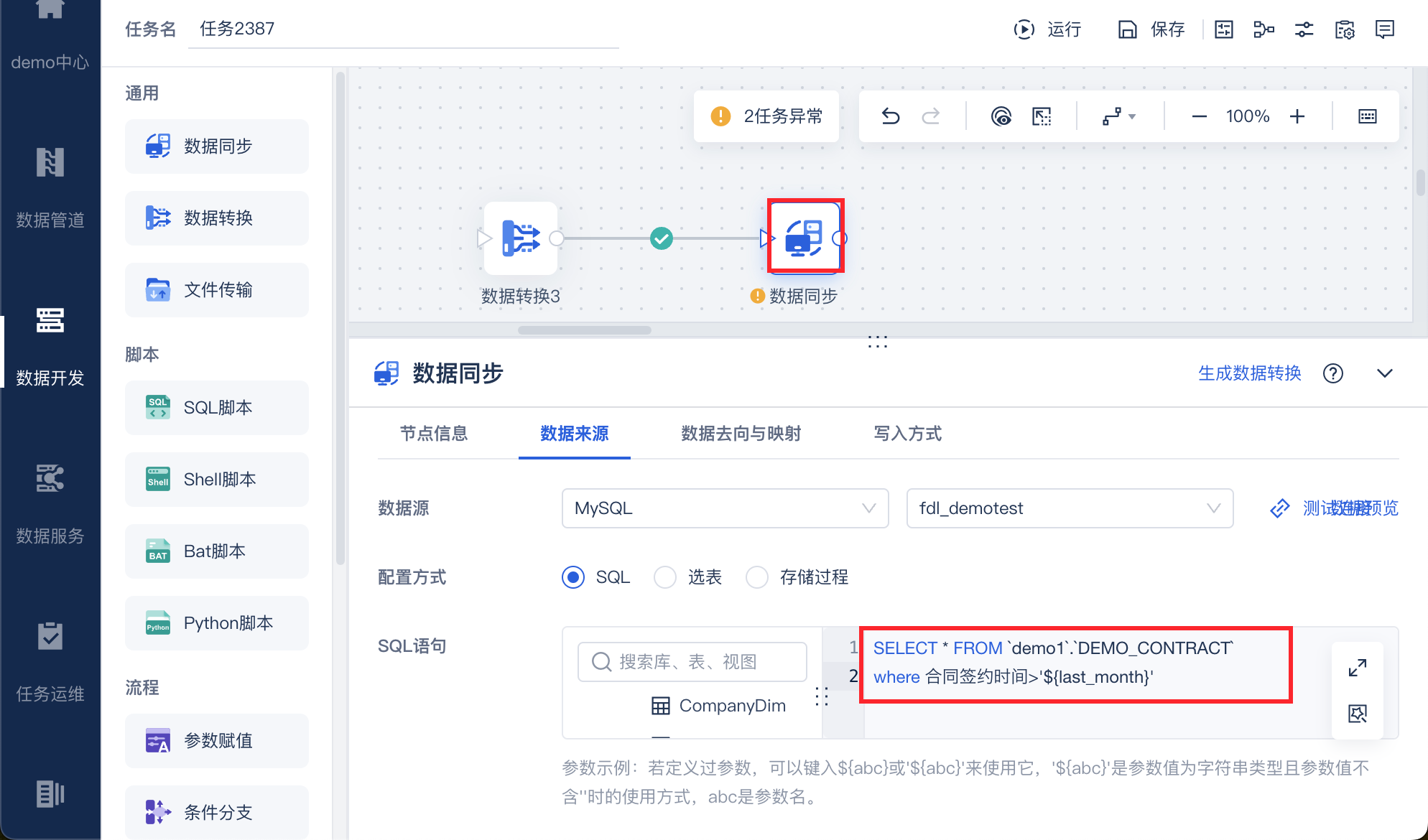
Task: Click the zoom out minus icon
Action: (x=1199, y=116)
